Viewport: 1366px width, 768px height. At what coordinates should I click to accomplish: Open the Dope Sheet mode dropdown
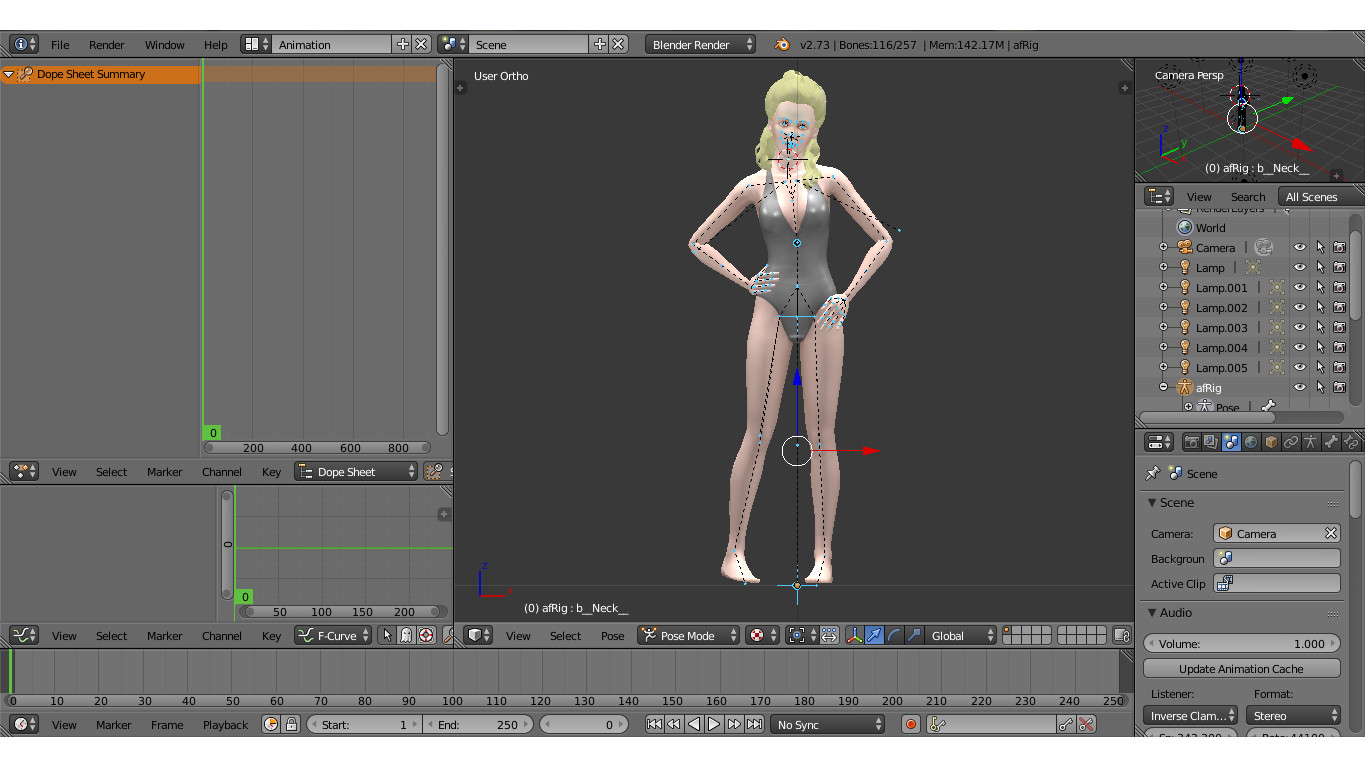pyautogui.click(x=356, y=471)
